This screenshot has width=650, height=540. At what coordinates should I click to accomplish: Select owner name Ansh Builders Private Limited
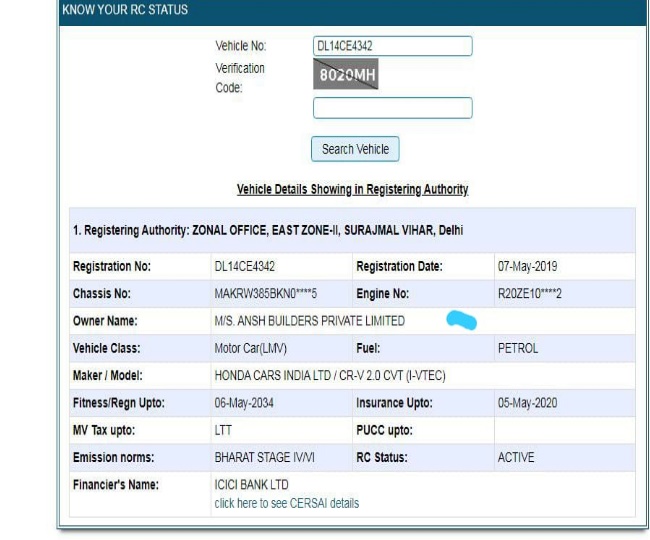[x=309, y=321]
